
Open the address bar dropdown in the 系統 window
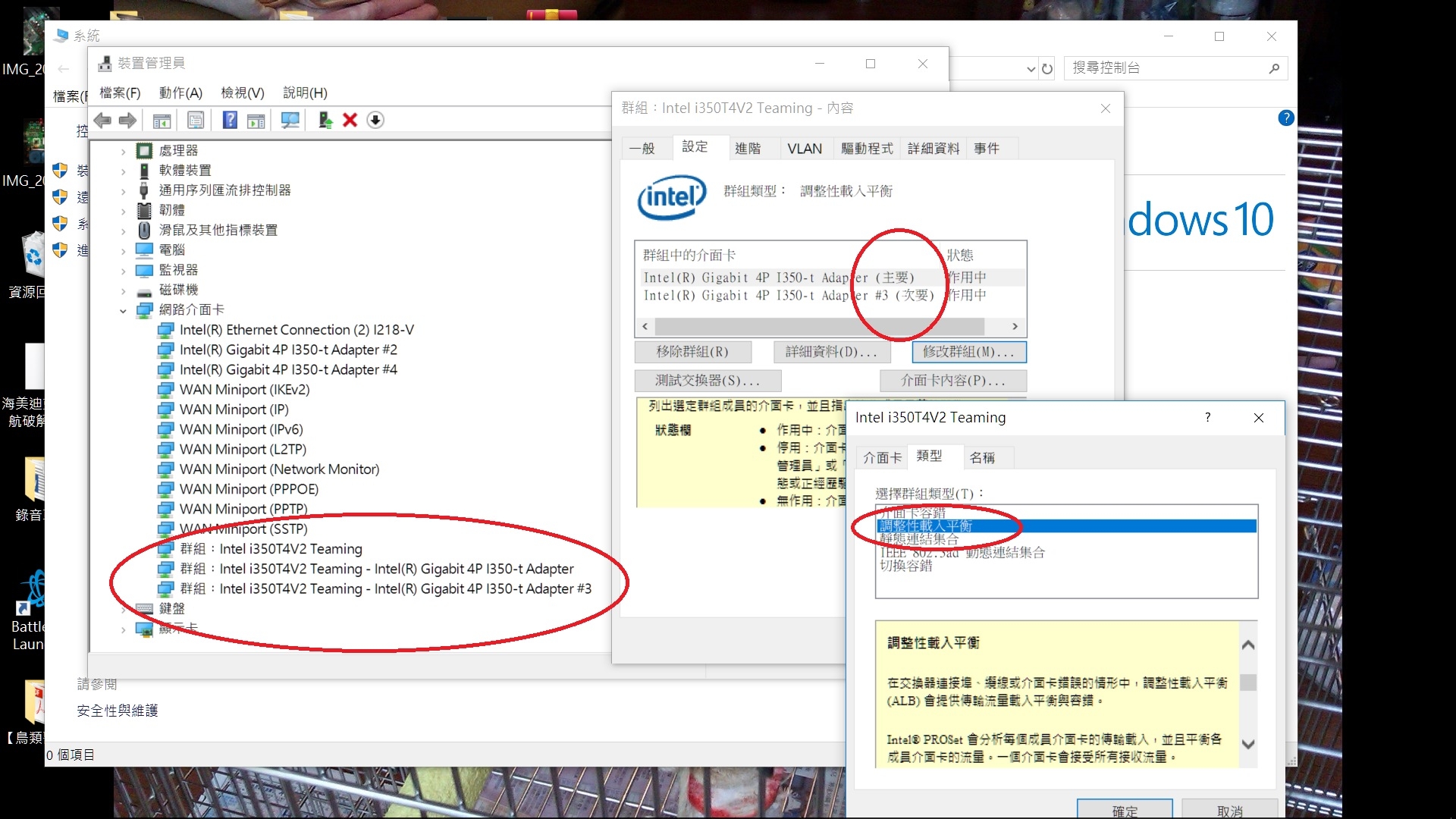coord(1031,69)
